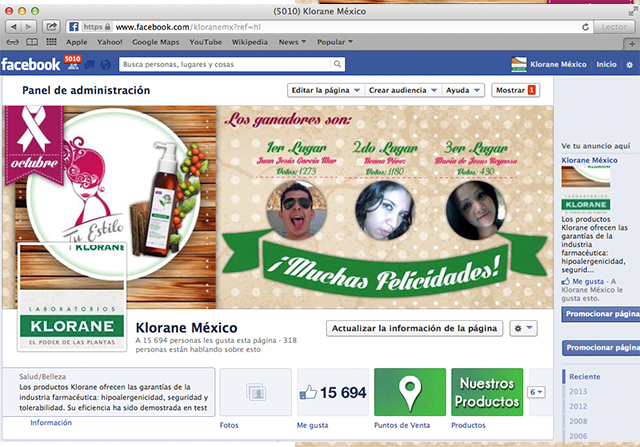
Task: Open the Google Maps bookmark
Action: point(156,42)
